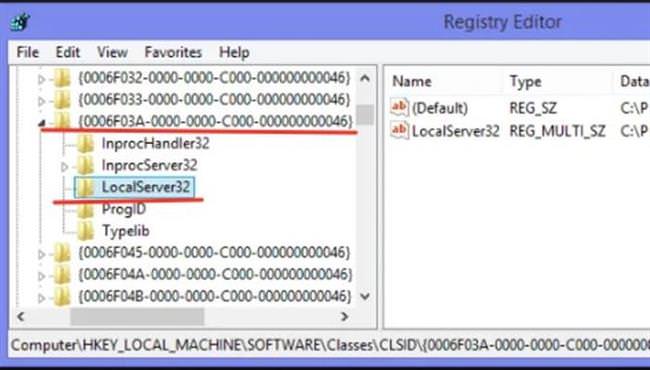This screenshot has width=650, height=370.
Task: Click the tree scroll up arrow
Action: (365, 78)
